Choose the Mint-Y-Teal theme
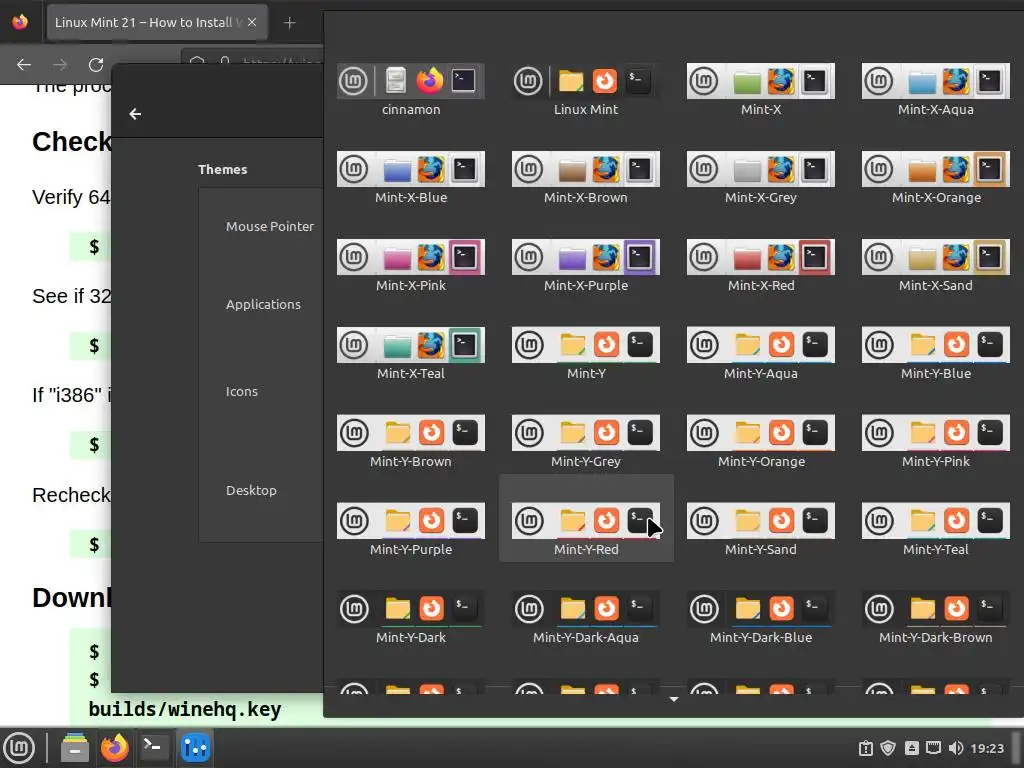Screen dimensions: 1024x768 [936, 520]
